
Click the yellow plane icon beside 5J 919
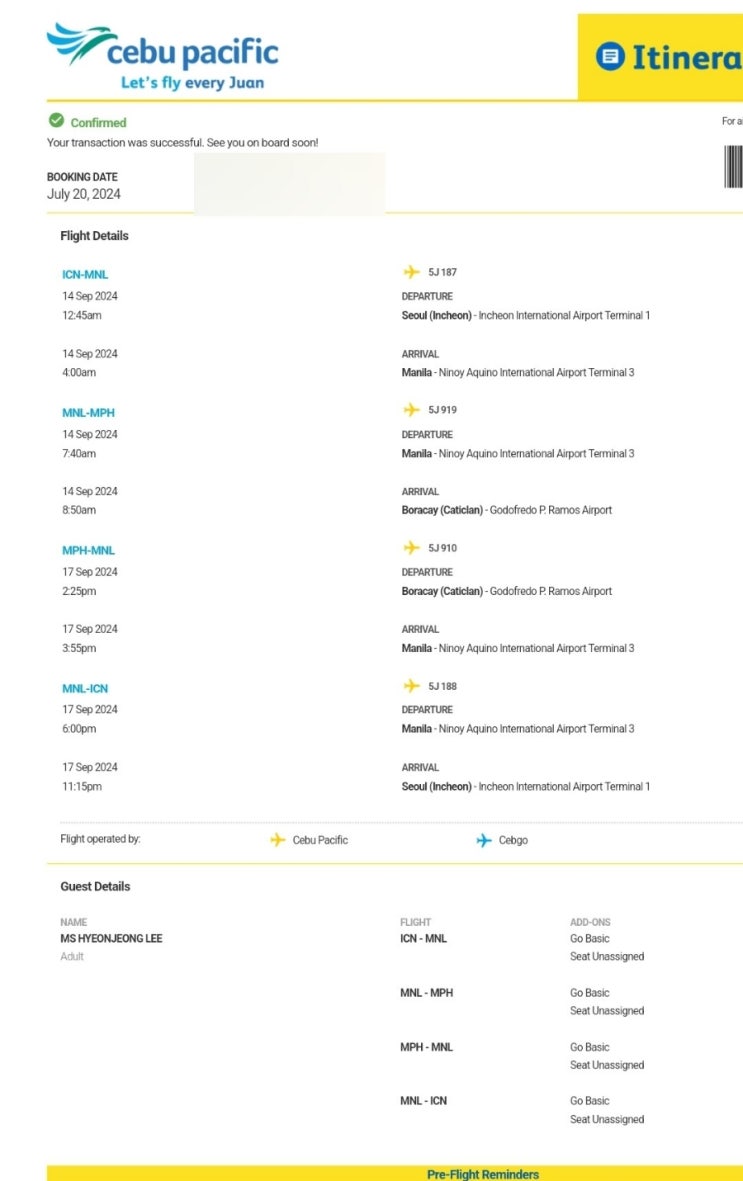411,410
